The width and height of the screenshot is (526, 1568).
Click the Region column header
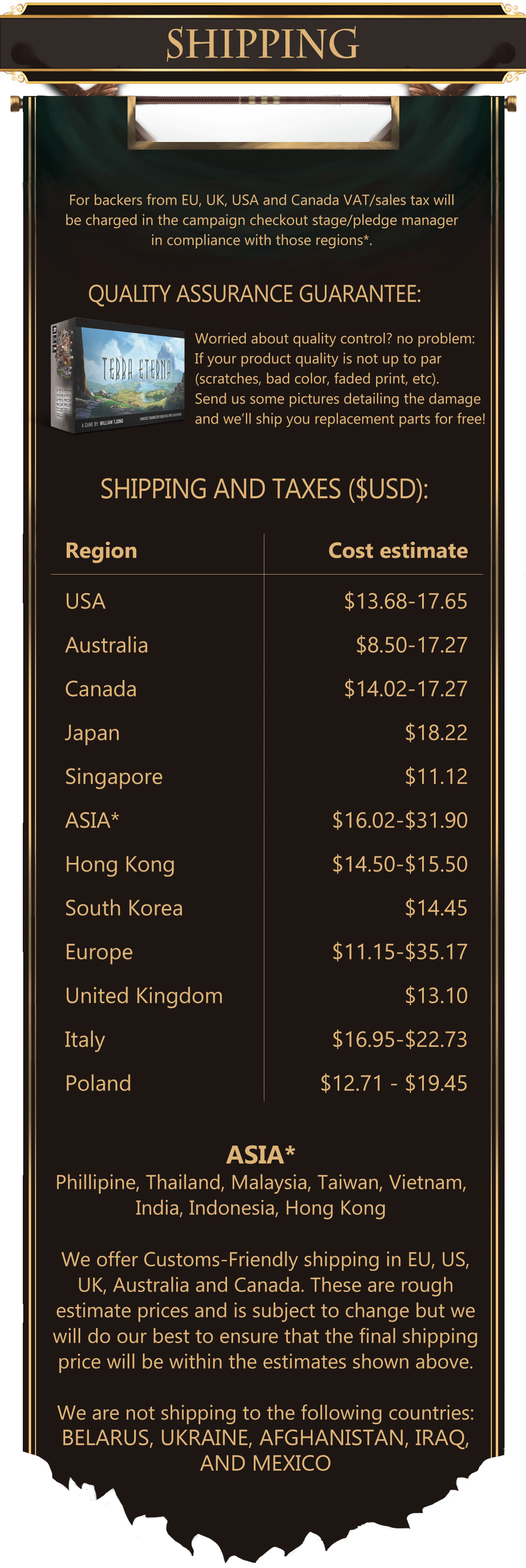pyautogui.click(x=101, y=550)
